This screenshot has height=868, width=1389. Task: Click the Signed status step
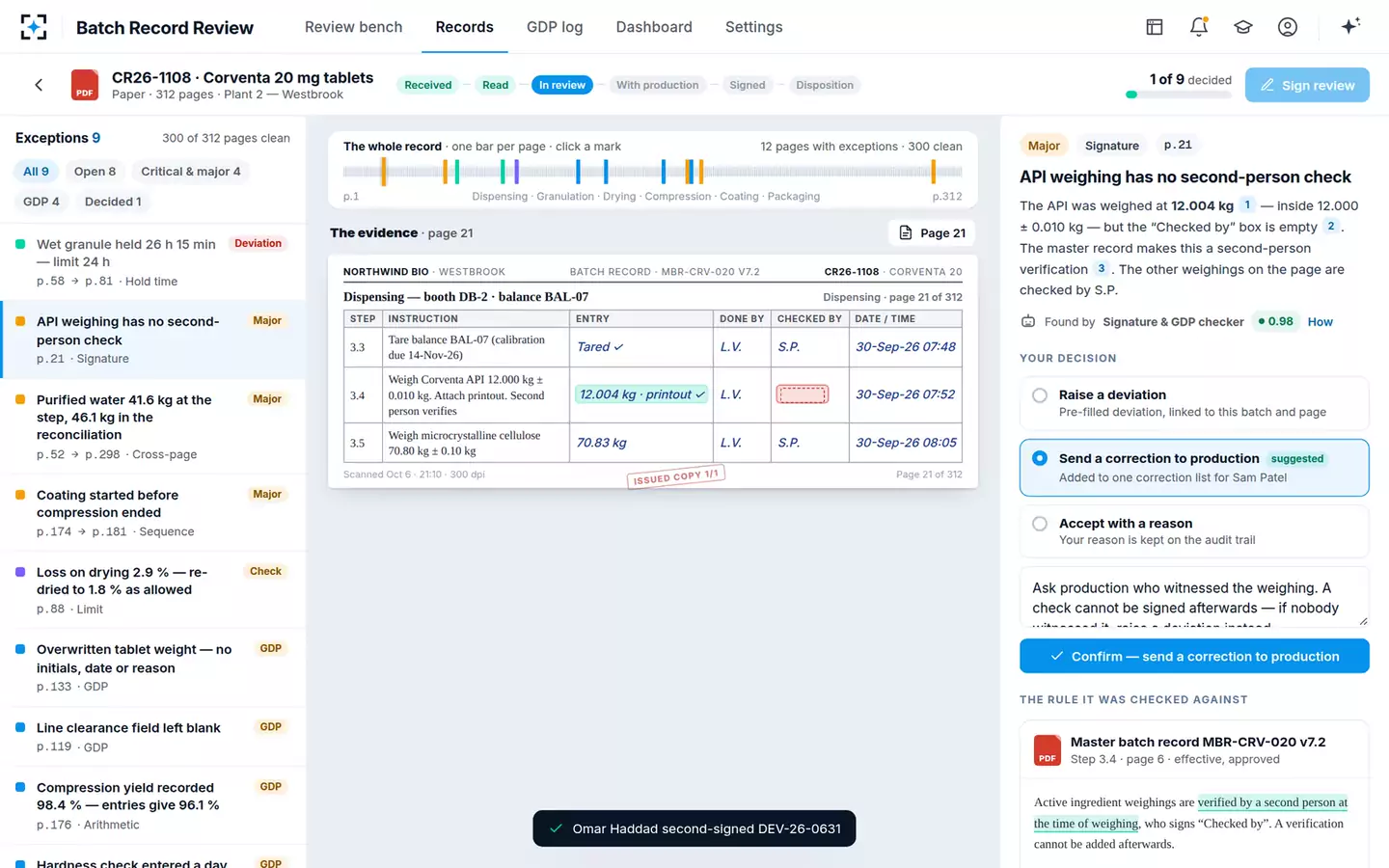click(748, 85)
